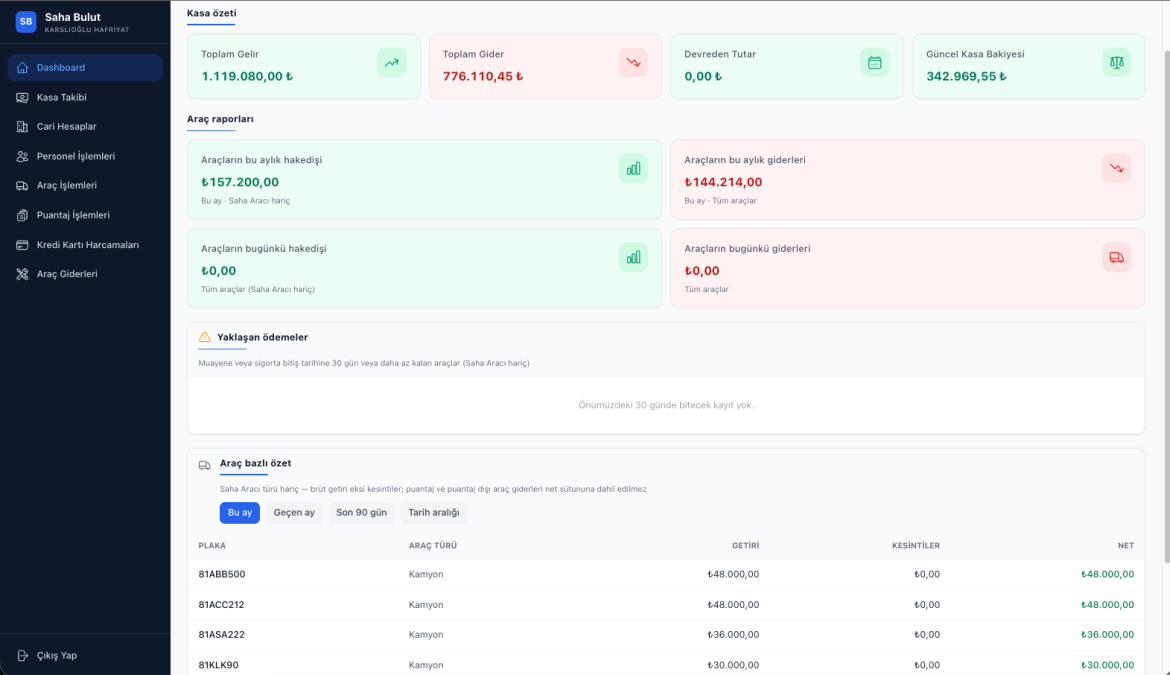1170x675 pixels.
Task: Click bar chart icon in bugünkü hakediş card
Action: click(633, 257)
